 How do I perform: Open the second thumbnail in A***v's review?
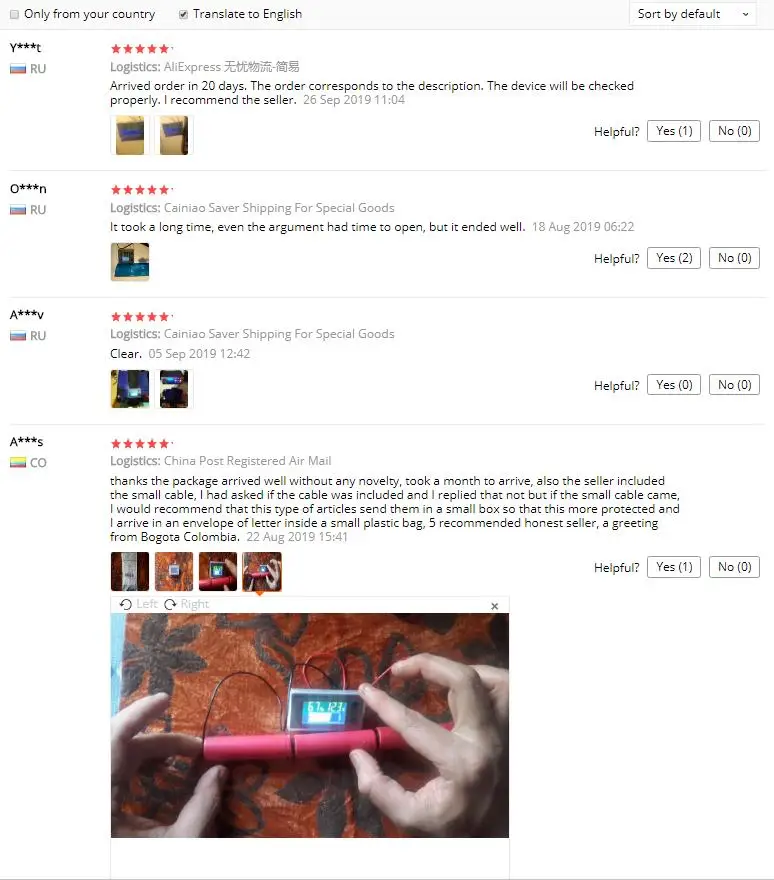pyautogui.click(x=174, y=389)
